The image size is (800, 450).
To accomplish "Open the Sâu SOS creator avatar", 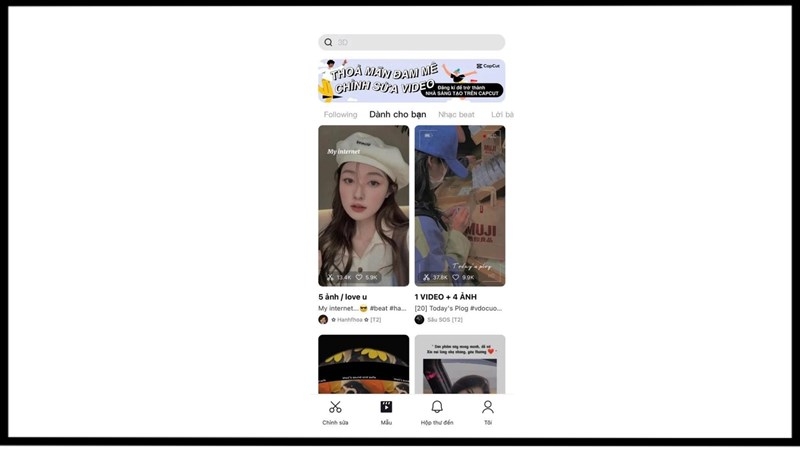I will pos(419,320).
